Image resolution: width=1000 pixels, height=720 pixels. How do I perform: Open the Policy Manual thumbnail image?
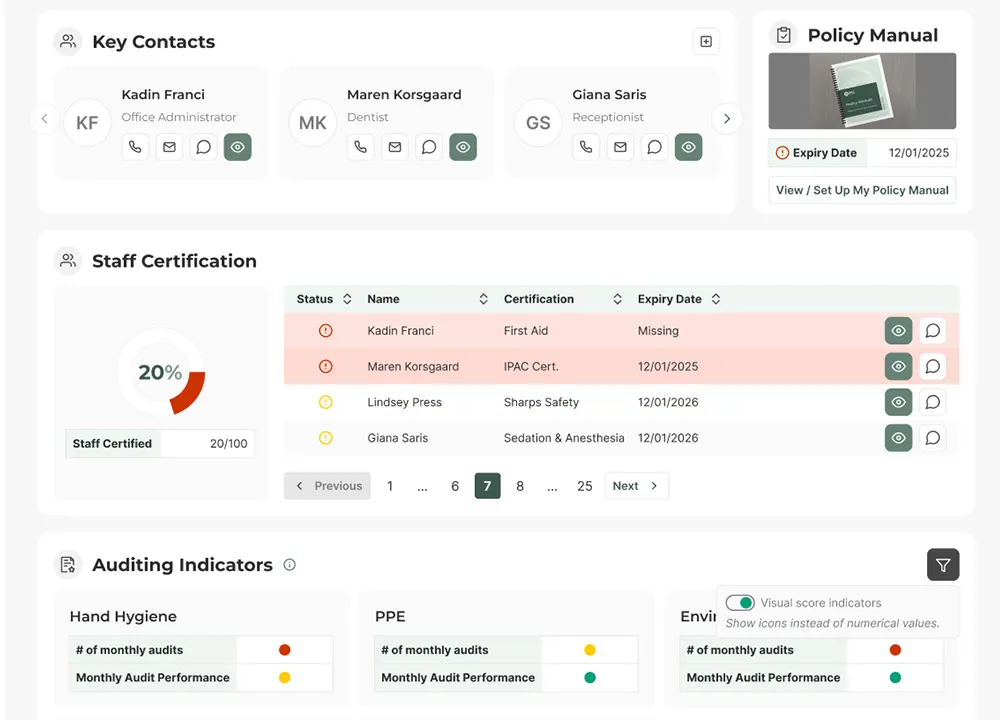pos(862,90)
